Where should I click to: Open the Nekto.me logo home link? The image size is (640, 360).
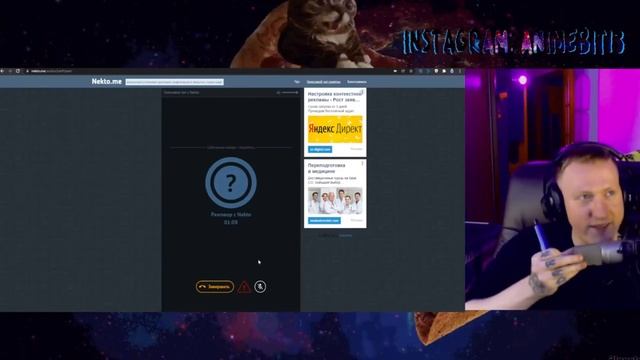click(107, 81)
